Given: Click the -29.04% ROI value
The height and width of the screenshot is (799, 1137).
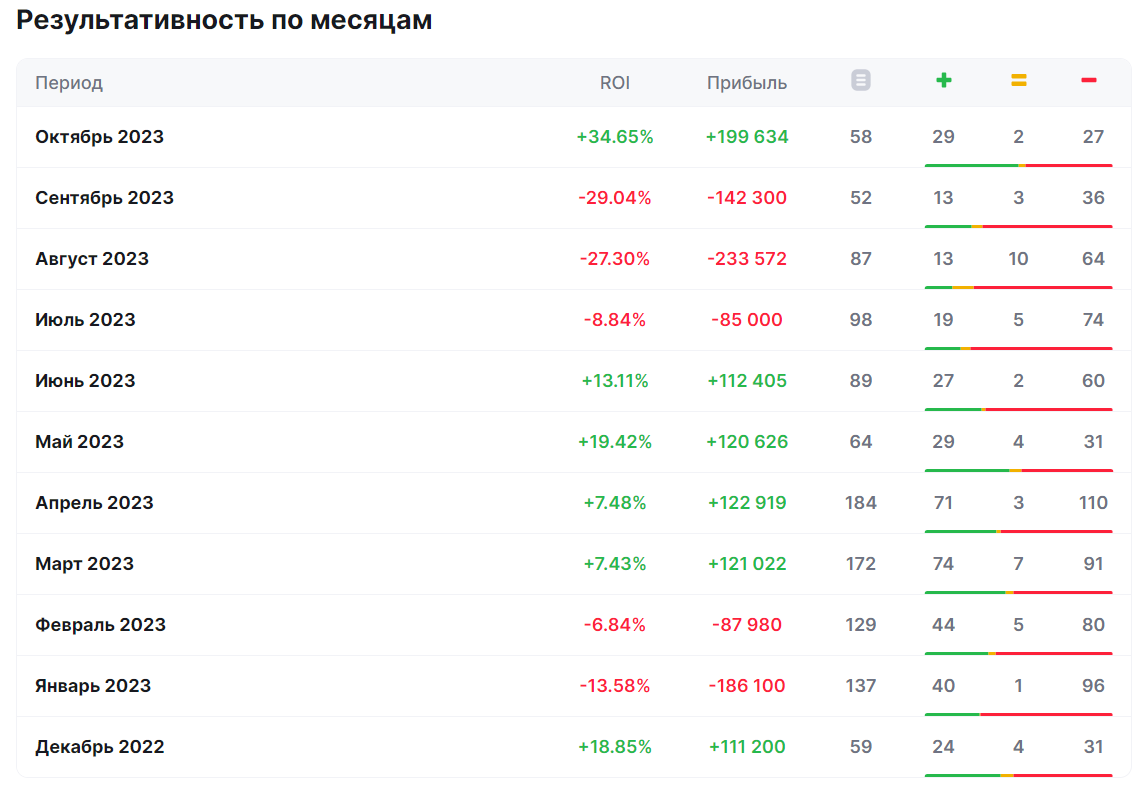Looking at the screenshot, I should pos(615,198).
